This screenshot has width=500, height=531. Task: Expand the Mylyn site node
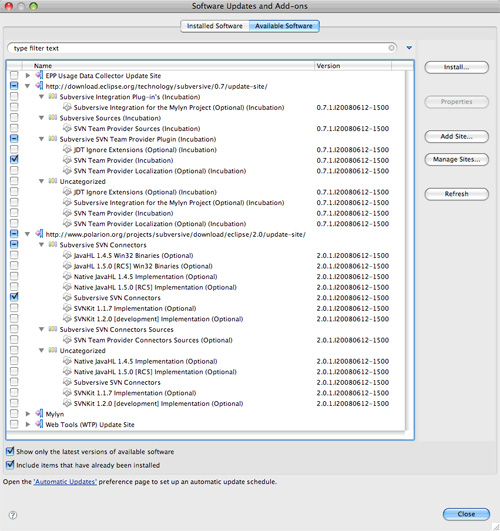point(28,414)
